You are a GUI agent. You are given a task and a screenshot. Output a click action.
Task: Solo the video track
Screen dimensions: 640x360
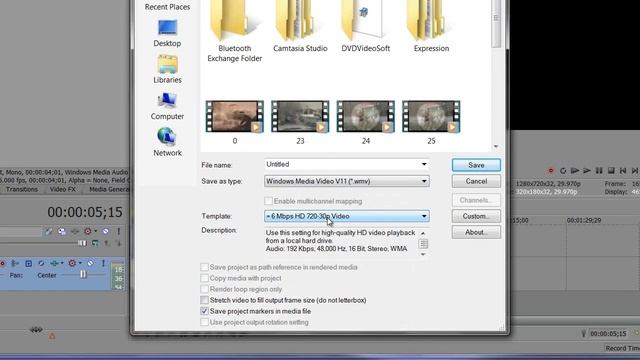coord(118,231)
